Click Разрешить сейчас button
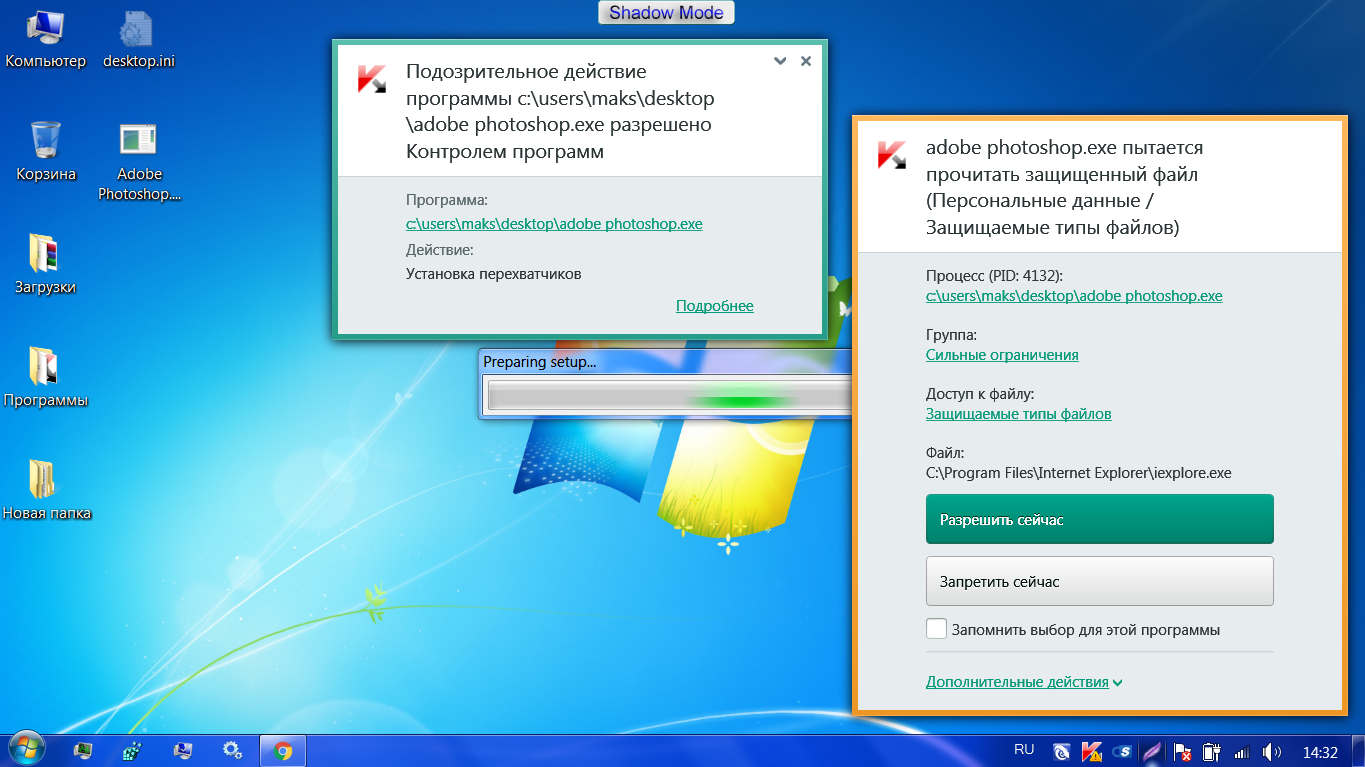Image resolution: width=1365 pixels, height=767 pixels. (1100, 519)
